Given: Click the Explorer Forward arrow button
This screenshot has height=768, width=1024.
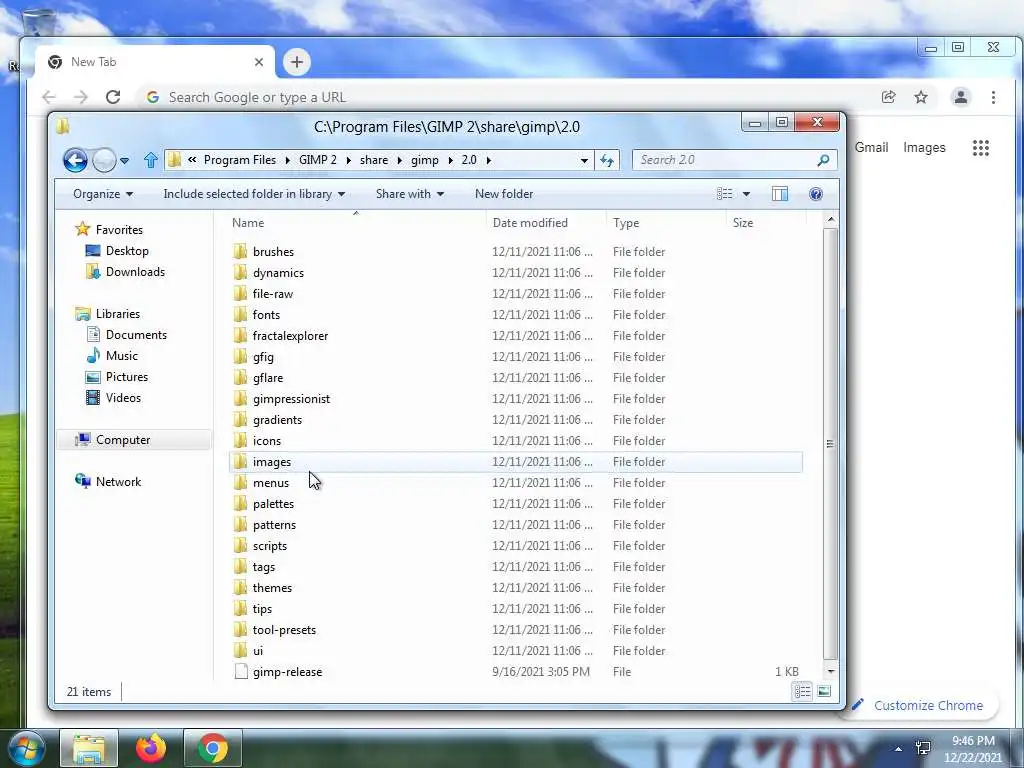Looking at the screenshot, I should pyautogui.click(x=104, y=160).
